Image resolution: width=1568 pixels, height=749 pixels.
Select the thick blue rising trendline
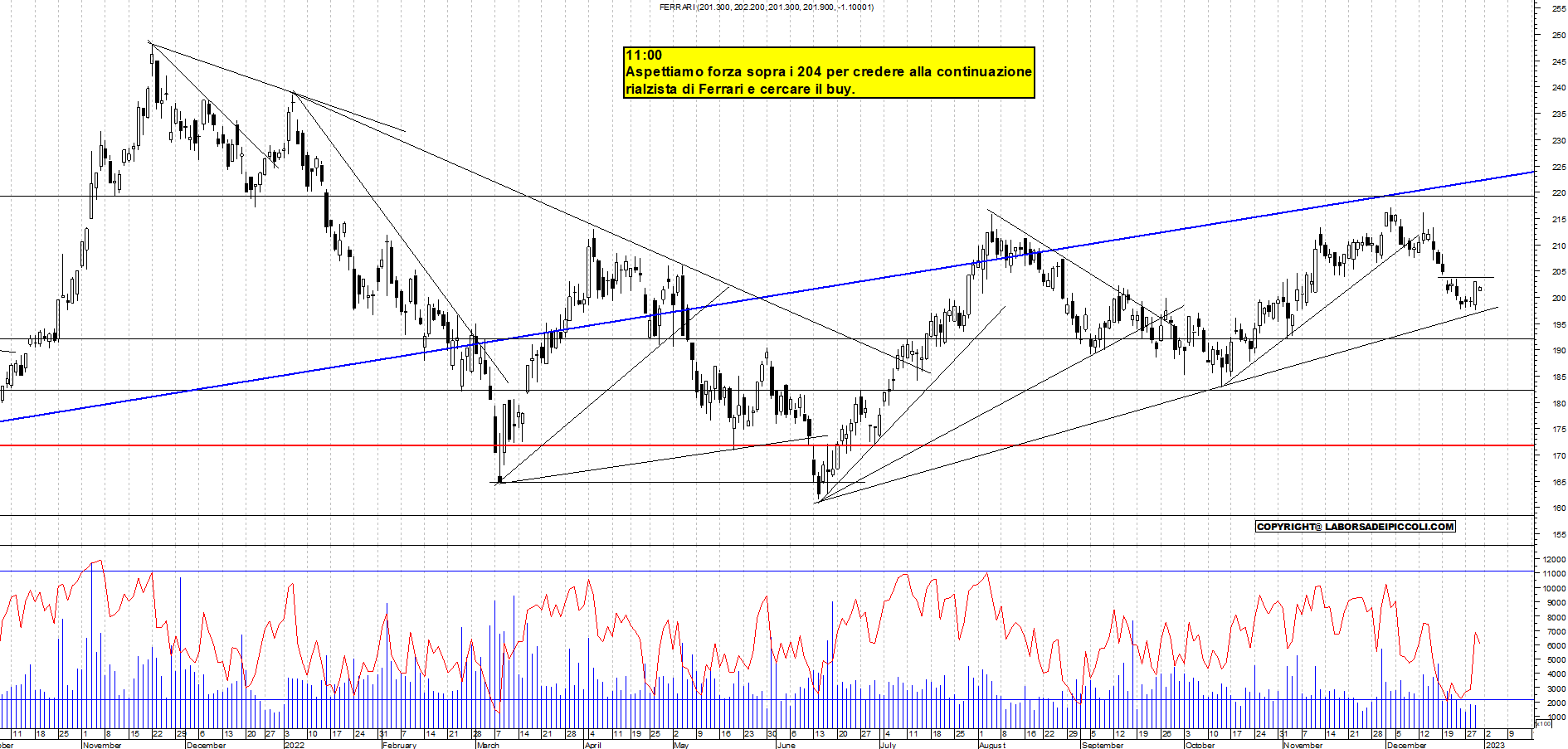767,296
